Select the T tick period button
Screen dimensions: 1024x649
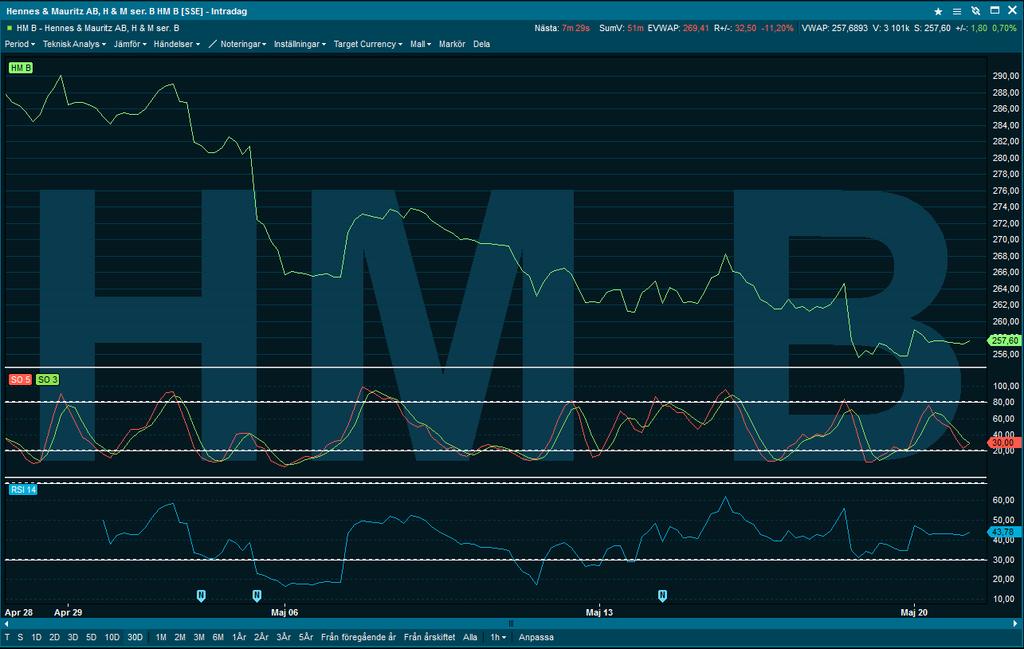click(7, 637)
